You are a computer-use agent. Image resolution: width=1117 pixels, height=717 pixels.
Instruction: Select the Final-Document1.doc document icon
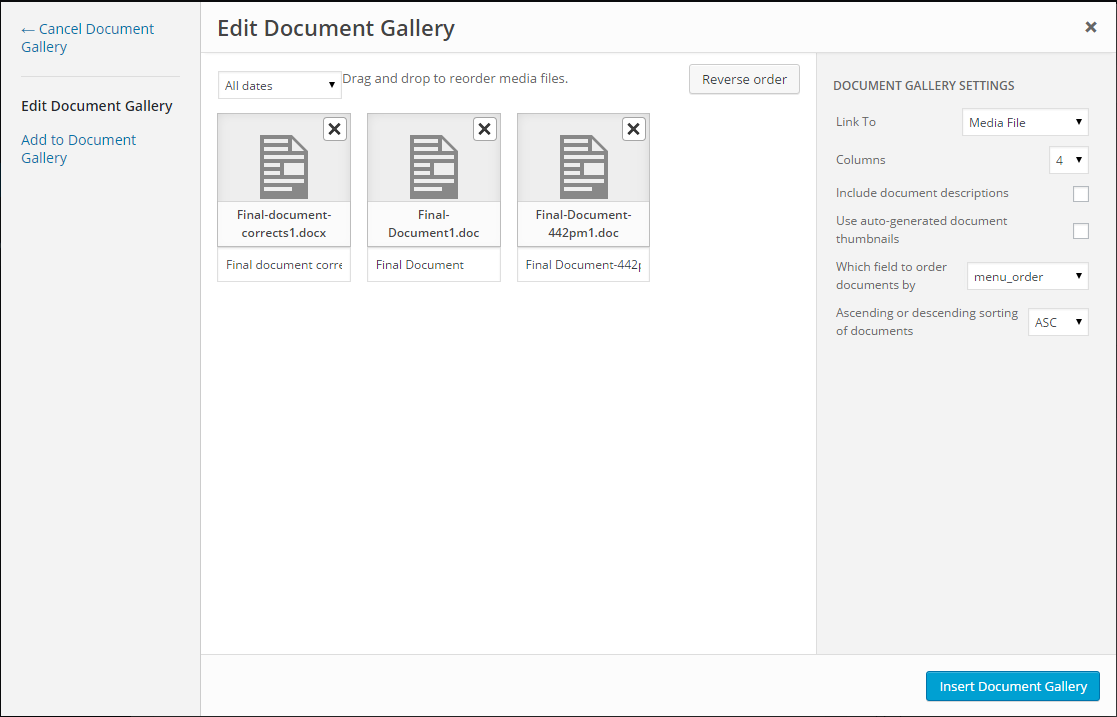click(434, 167)
